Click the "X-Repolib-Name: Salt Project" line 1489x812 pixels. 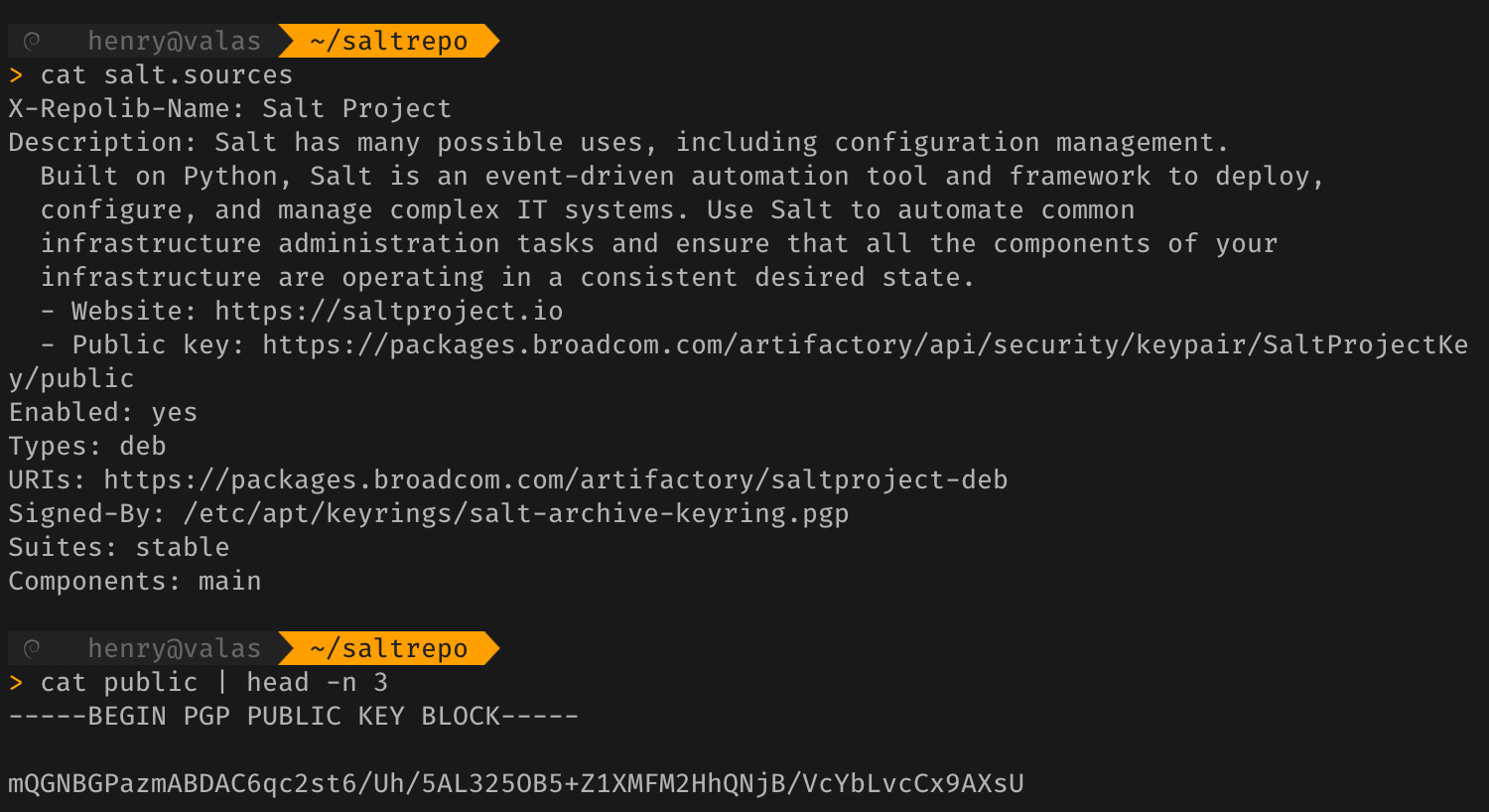[229, 108]
